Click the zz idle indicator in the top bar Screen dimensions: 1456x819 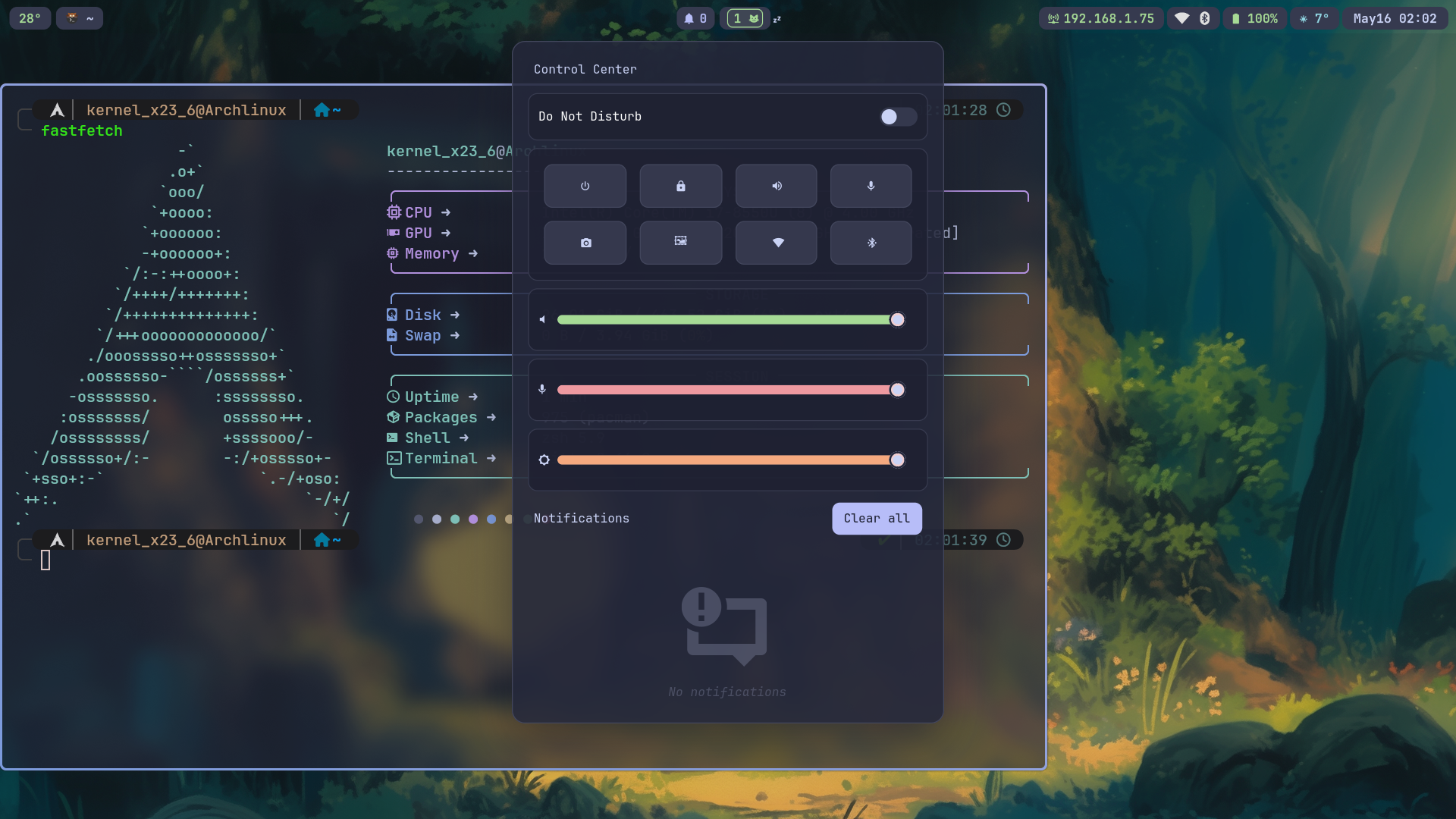click(x=777, y=19)
